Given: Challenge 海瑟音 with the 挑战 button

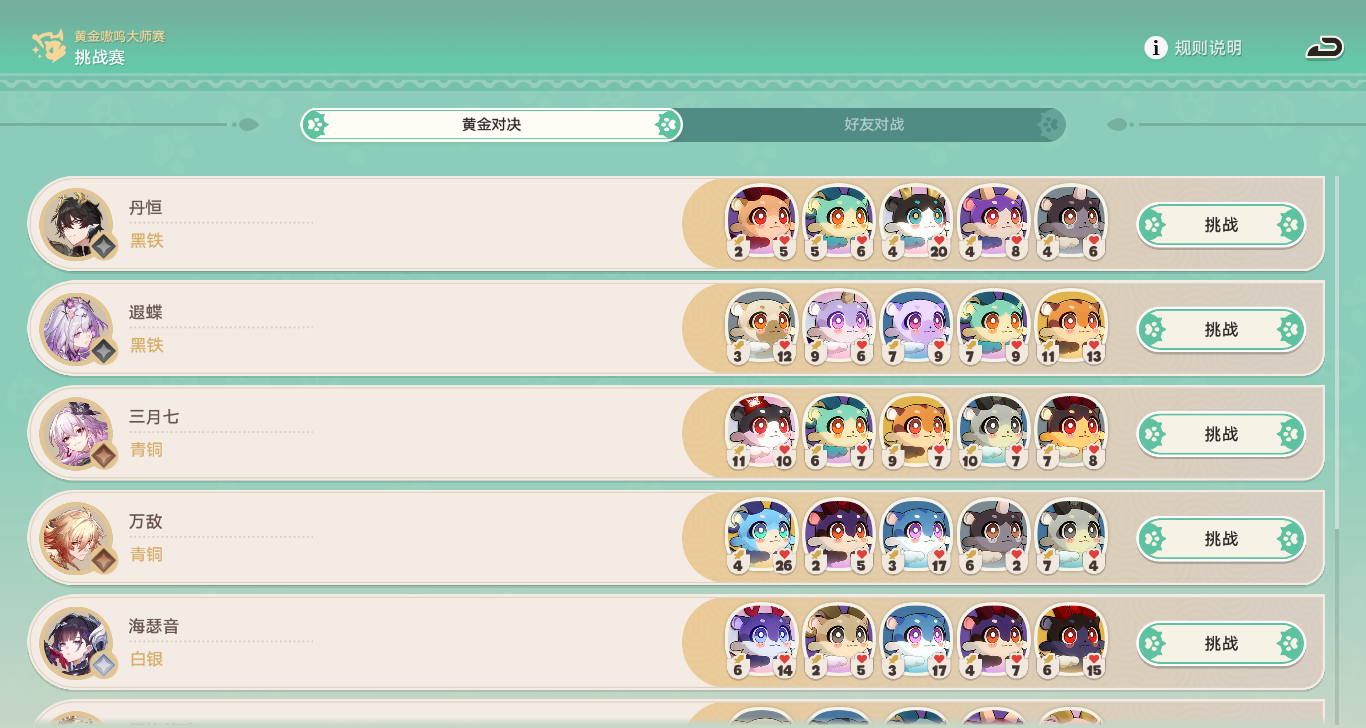Looking at the screenshot, I should click(1221, 643).
